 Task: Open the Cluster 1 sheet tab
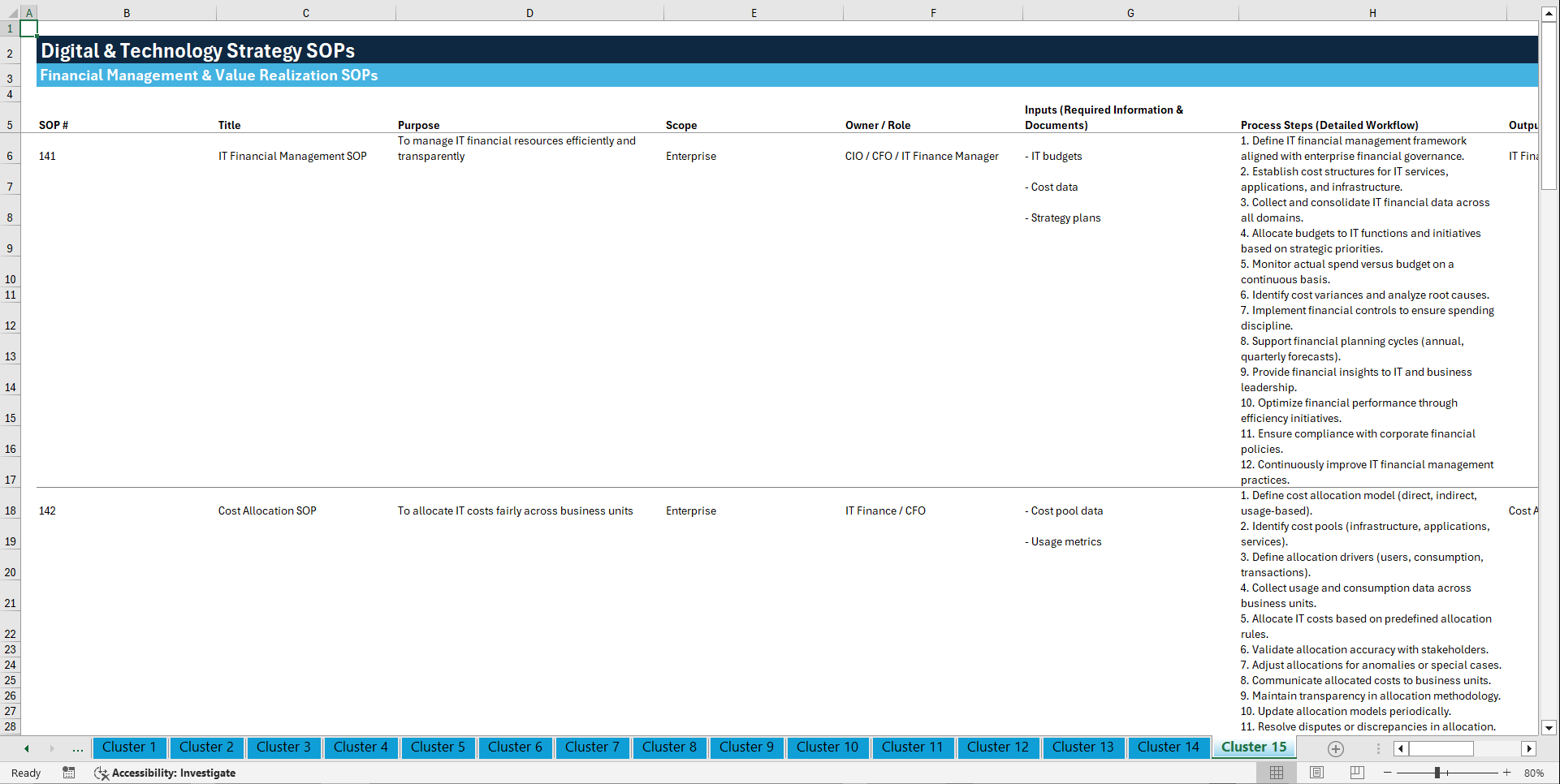129,747
